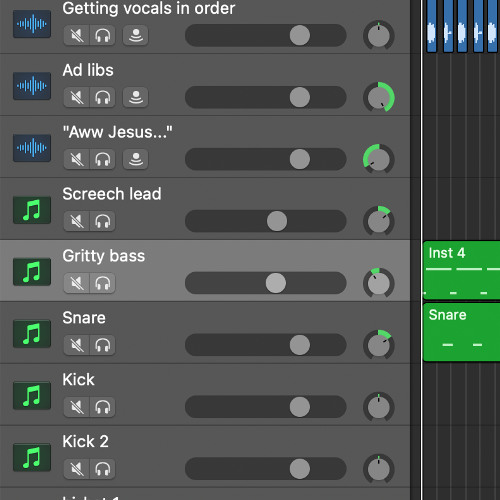Screen dimensions: 500x500
Task: Click the Snare volume slider
Action: tap(266, 345)
